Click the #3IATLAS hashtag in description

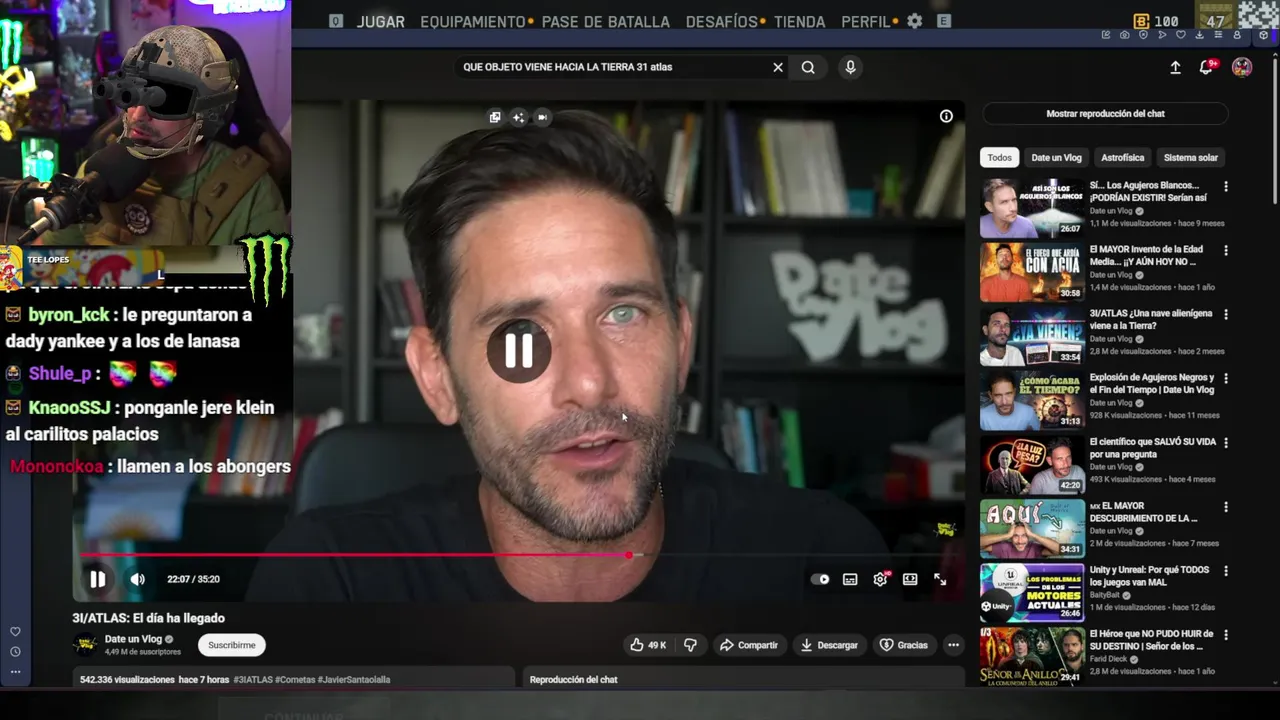(x=252, y=680)
